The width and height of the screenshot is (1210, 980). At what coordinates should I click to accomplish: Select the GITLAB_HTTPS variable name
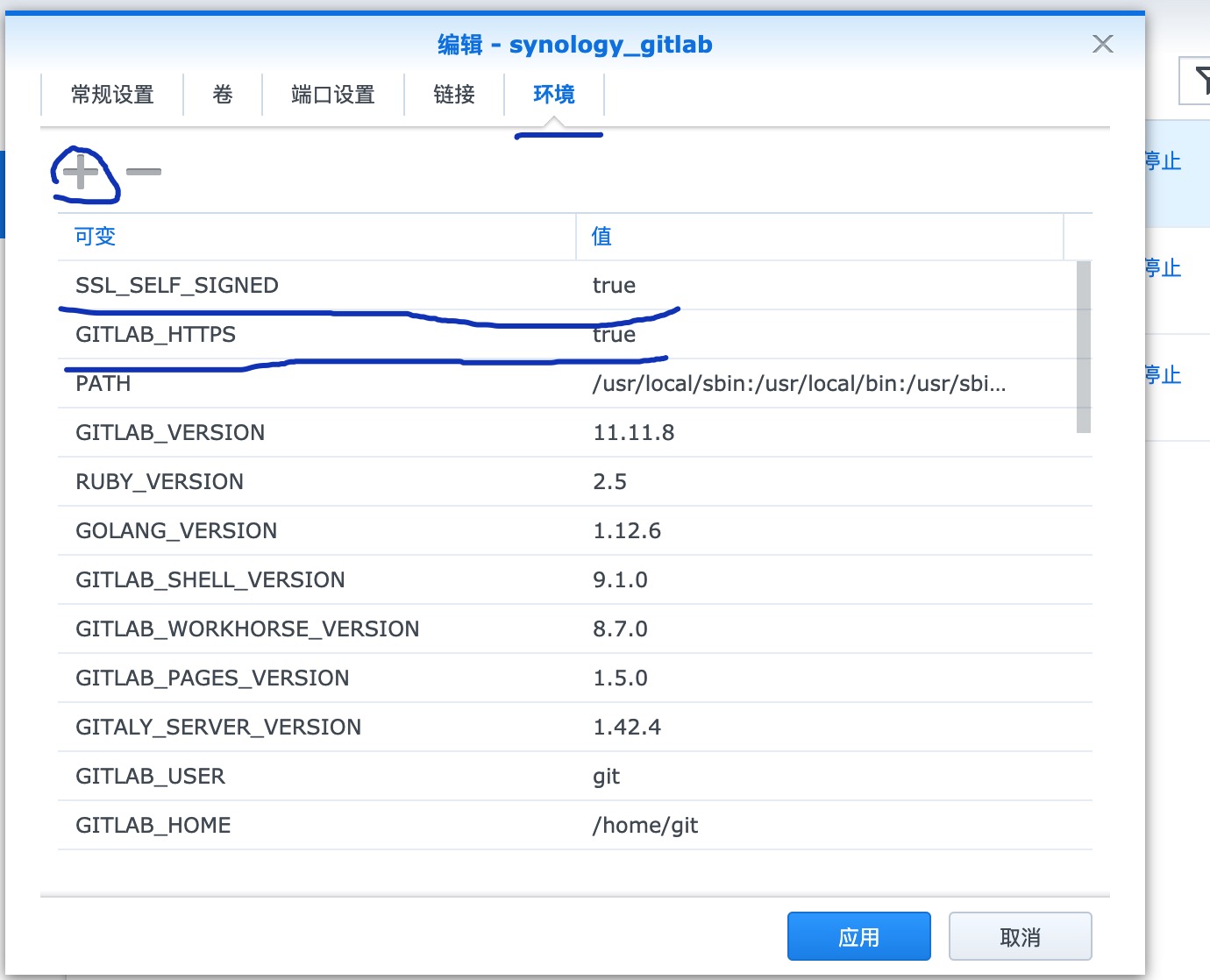click(156, 335)
